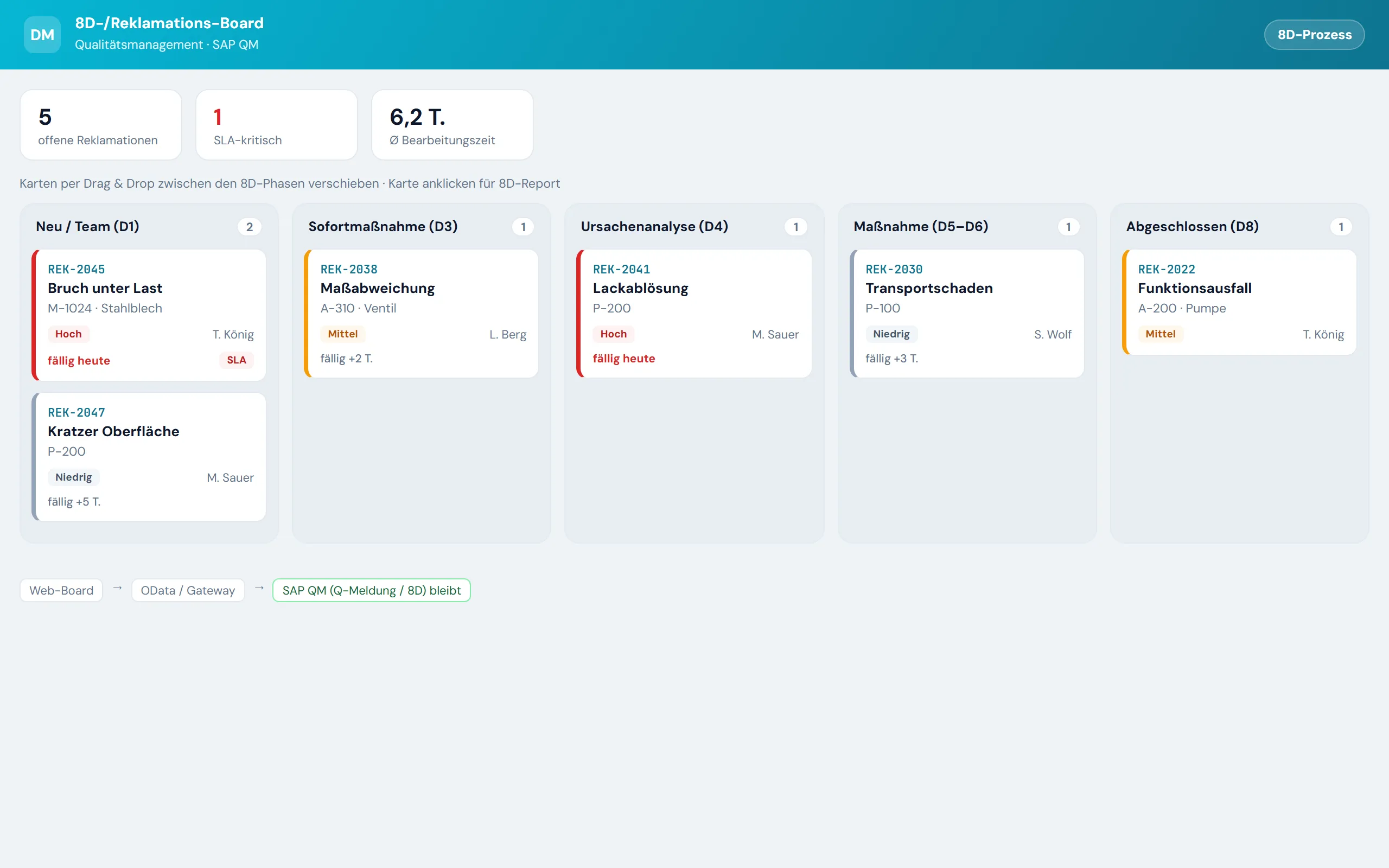Click the Niedrig badge on REK-2047
Image resolution: width=1389 pixels, height=868 pixels.
[73, 477]
